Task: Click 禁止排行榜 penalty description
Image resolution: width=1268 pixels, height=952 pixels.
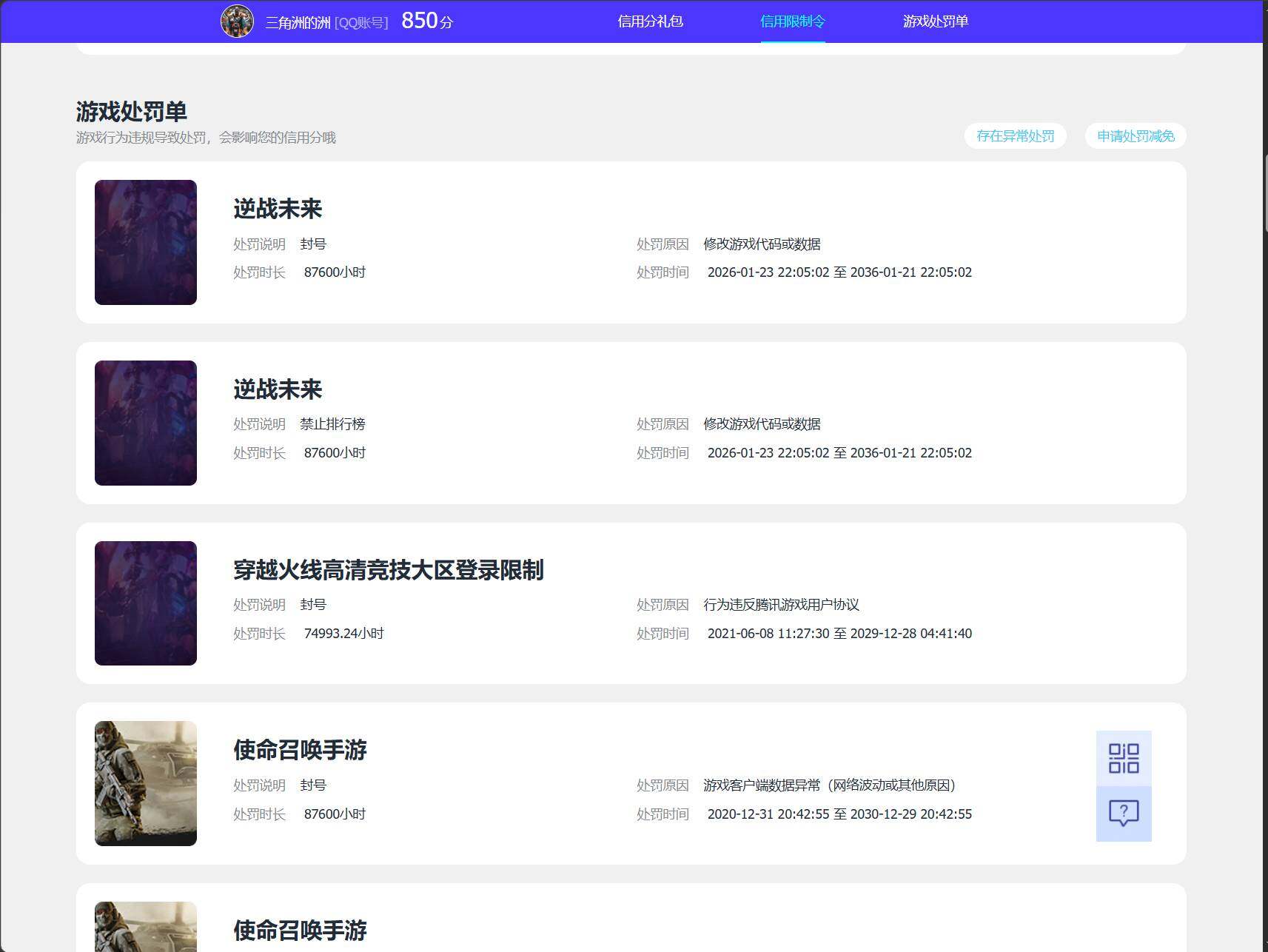Action: click(332, 424)
